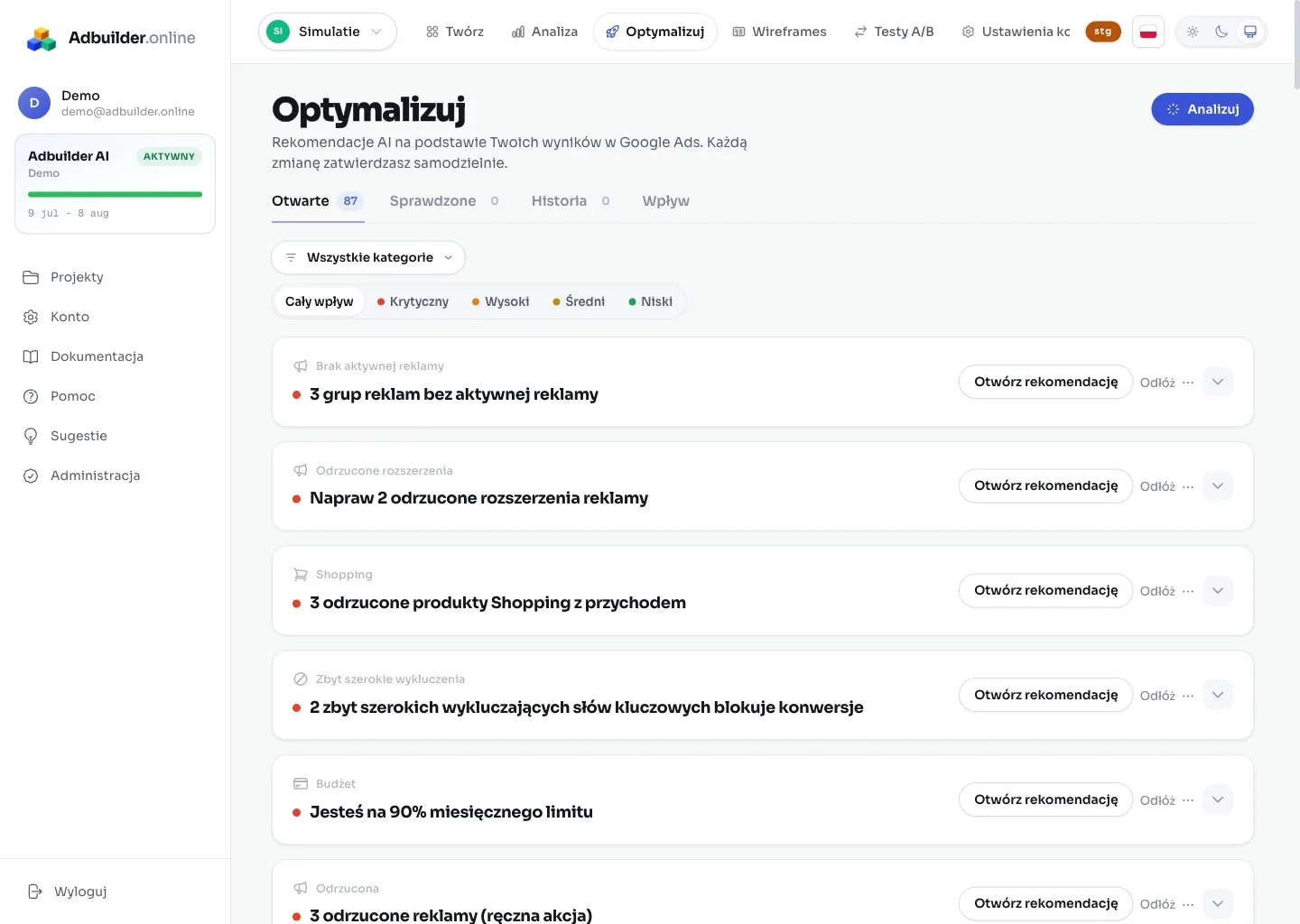Switch to the Wpływ tab

click(666, 201)
